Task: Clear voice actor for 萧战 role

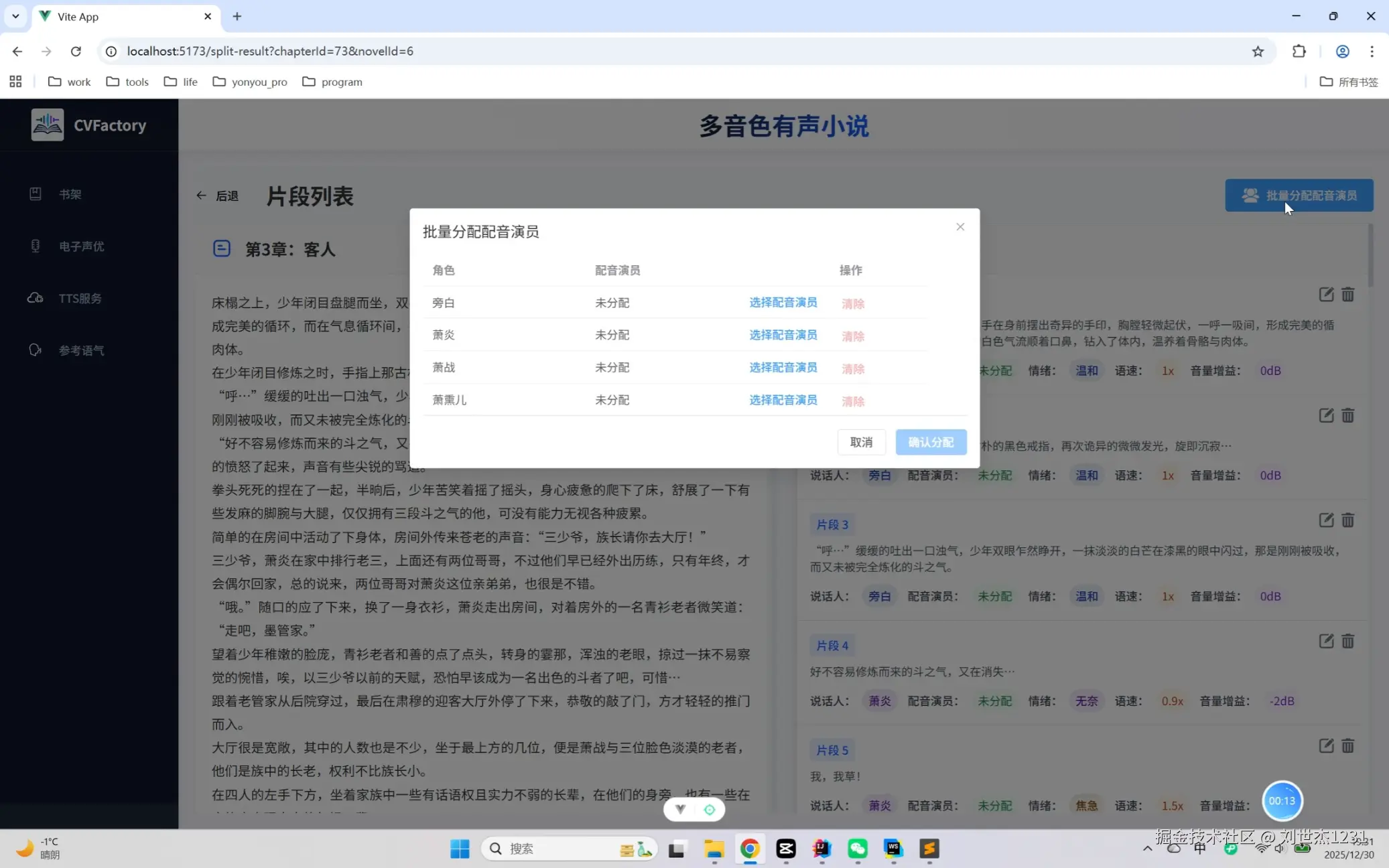Action: (x=852, y=368)
